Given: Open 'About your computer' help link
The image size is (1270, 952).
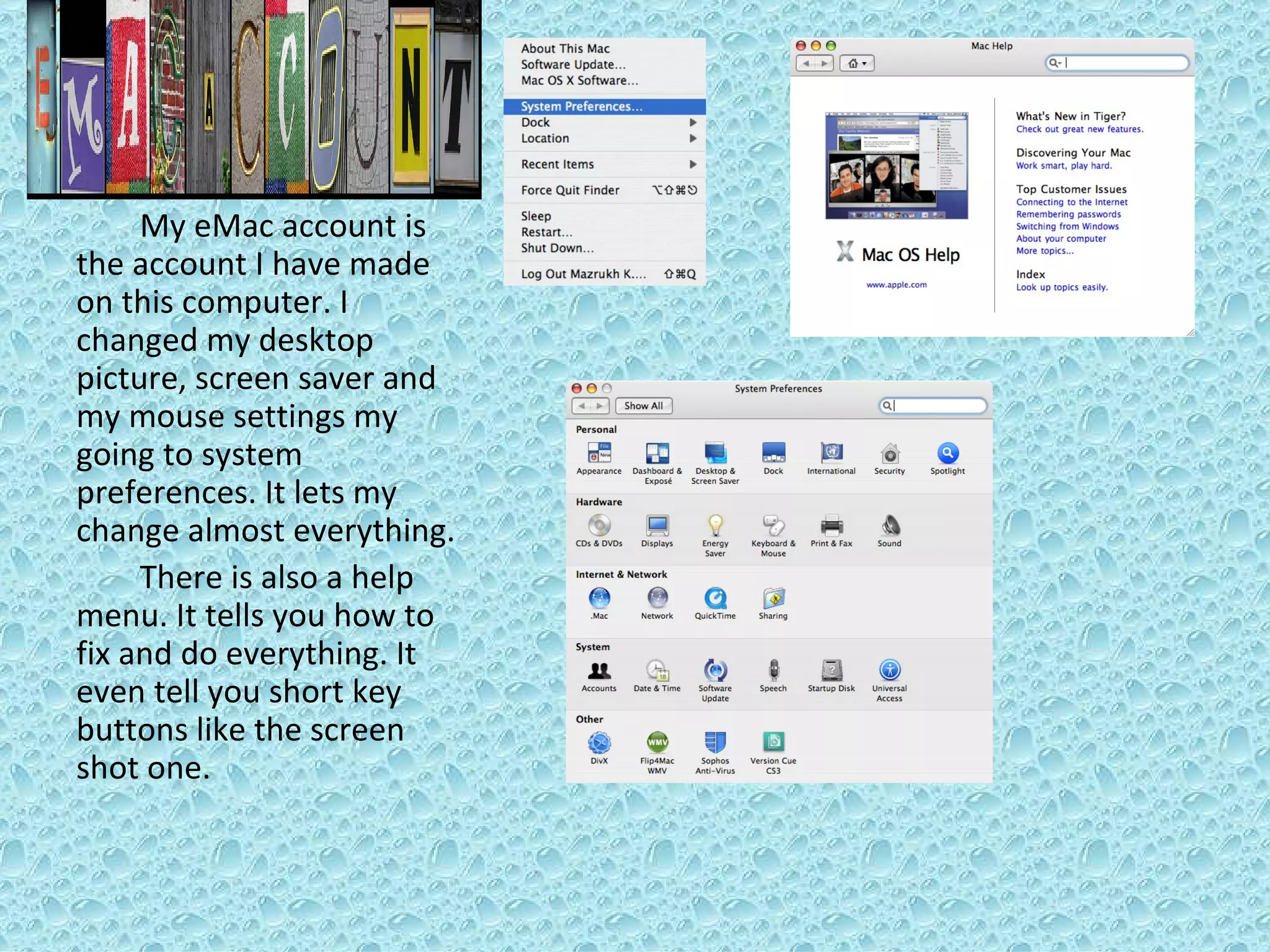Looking at the screenshot, I should [x=1061, y=239].
